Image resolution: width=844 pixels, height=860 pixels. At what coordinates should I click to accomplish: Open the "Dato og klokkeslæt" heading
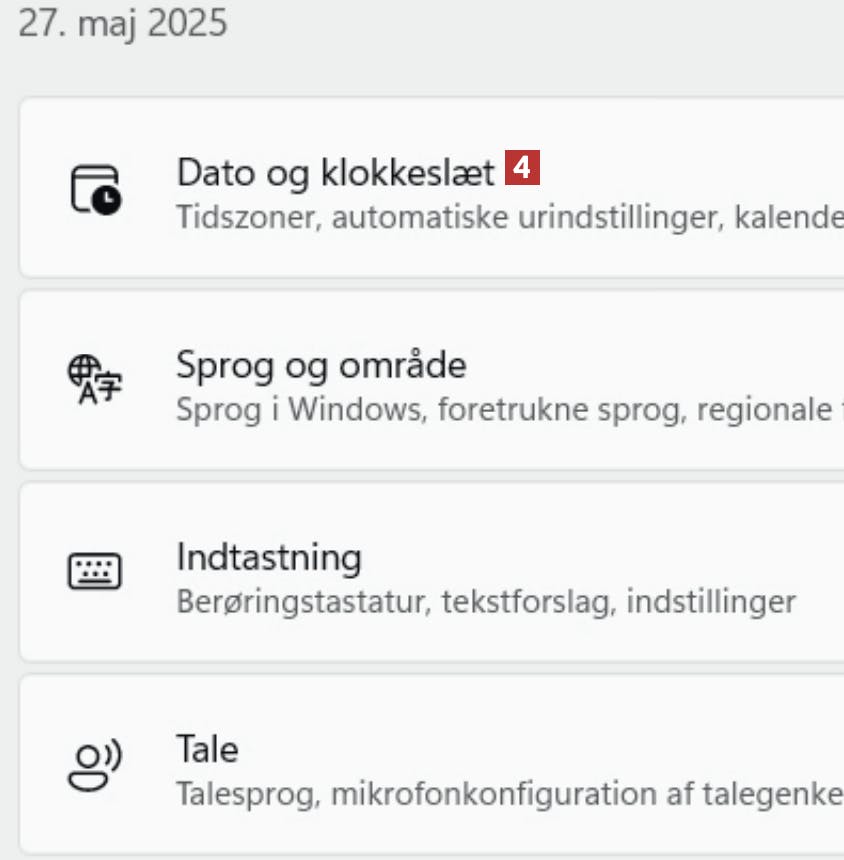(335, 173)
